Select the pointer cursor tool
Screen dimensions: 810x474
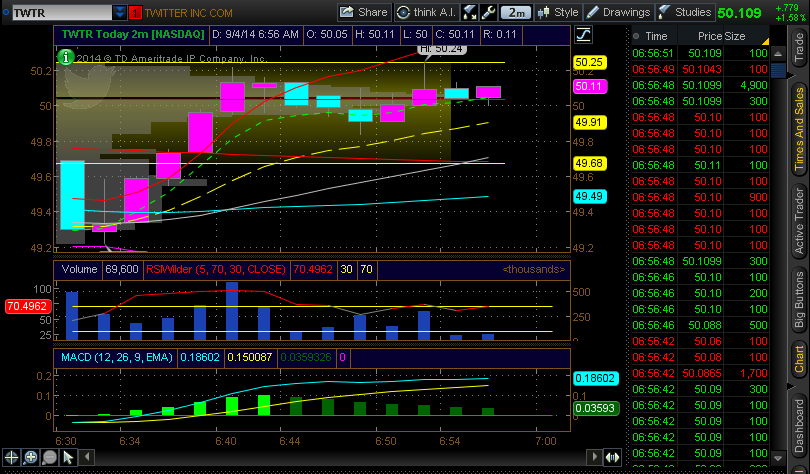click(x=68, y=457)
